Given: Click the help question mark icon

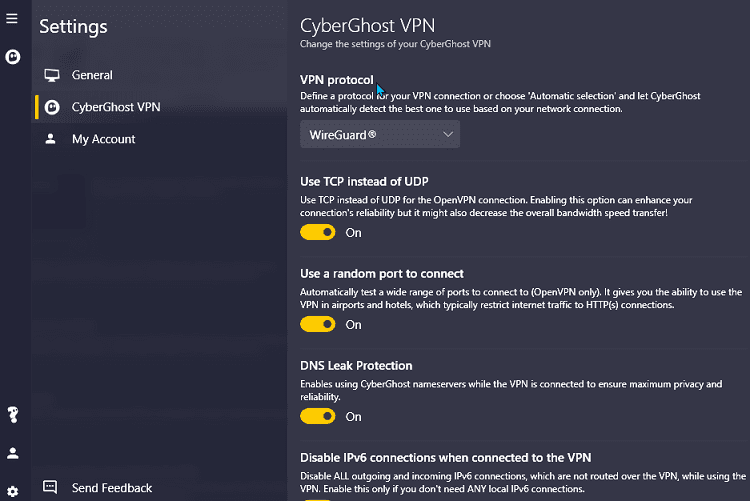Looking at the screenshot, I should [13, 414].
